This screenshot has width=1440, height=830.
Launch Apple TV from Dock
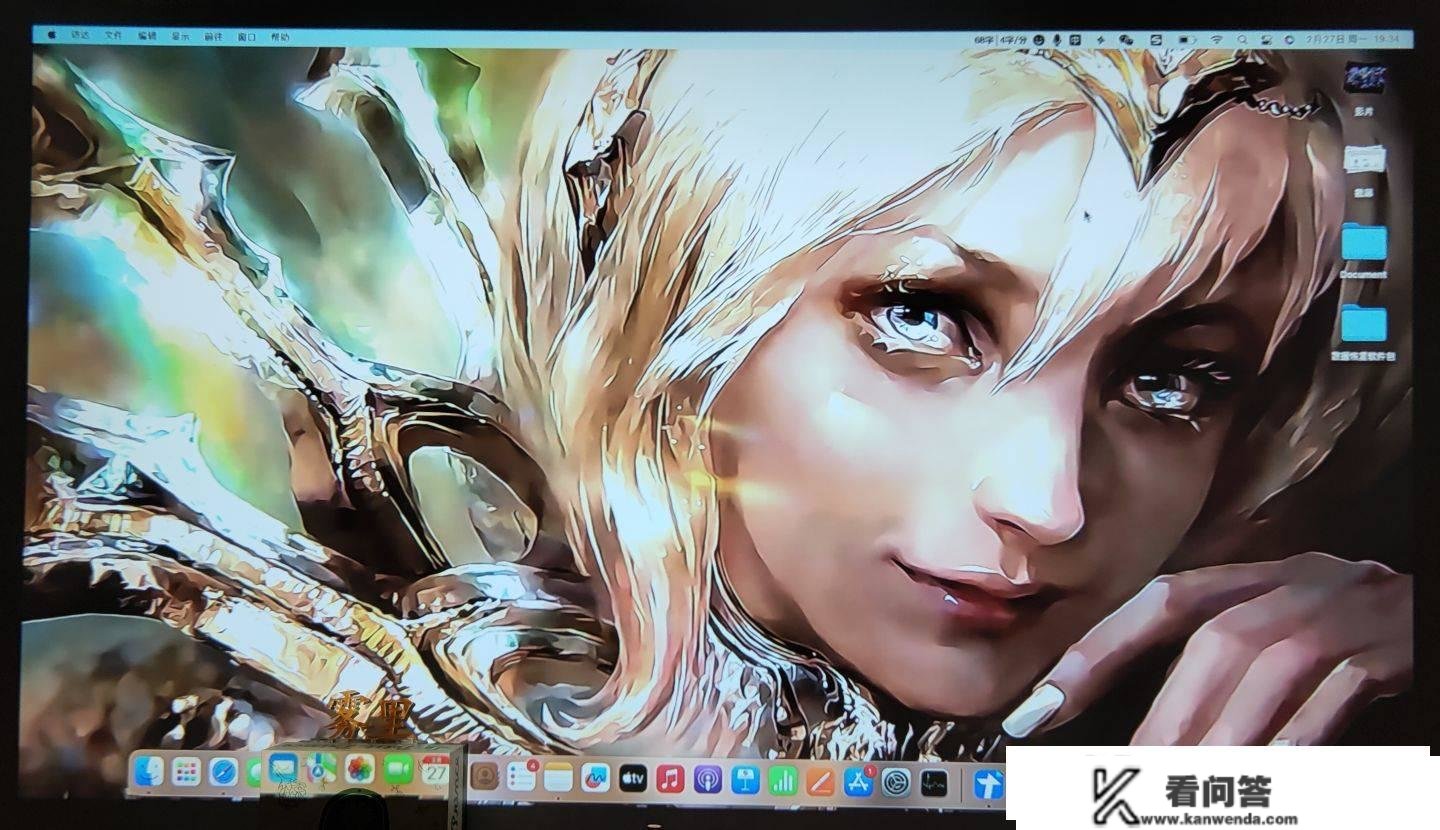point(632,778)
